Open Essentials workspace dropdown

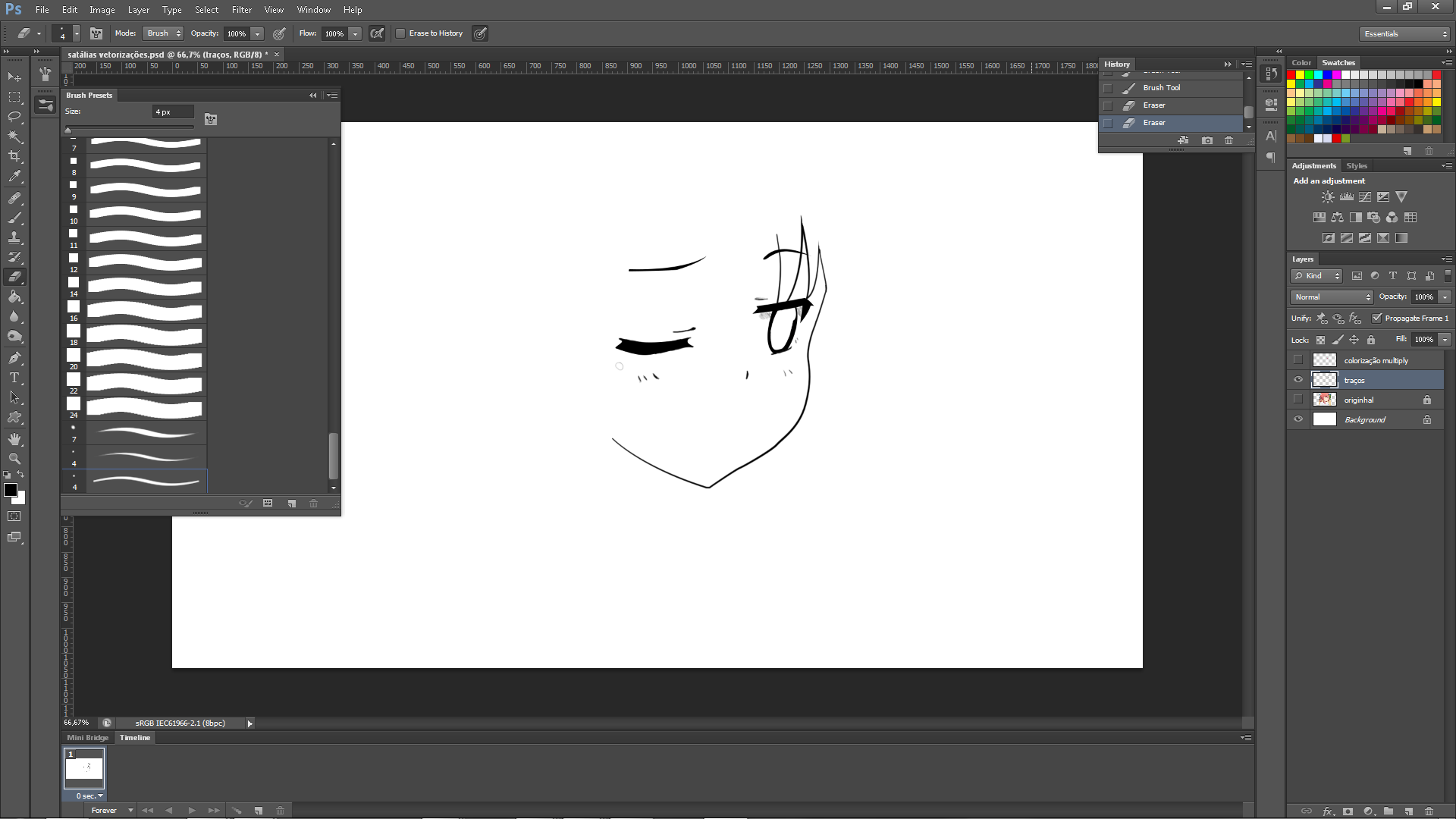coord(1405,34)
